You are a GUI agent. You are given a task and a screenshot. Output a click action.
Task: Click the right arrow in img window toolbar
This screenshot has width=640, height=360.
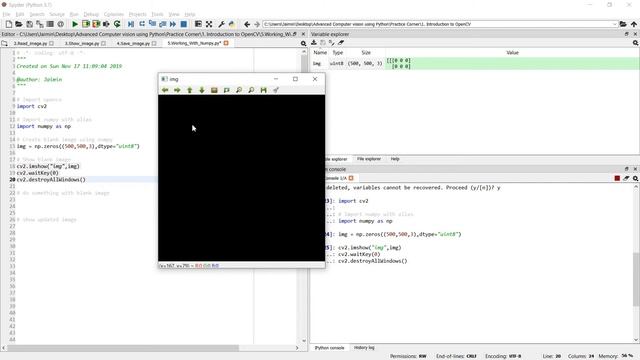[x=177, y=90]
